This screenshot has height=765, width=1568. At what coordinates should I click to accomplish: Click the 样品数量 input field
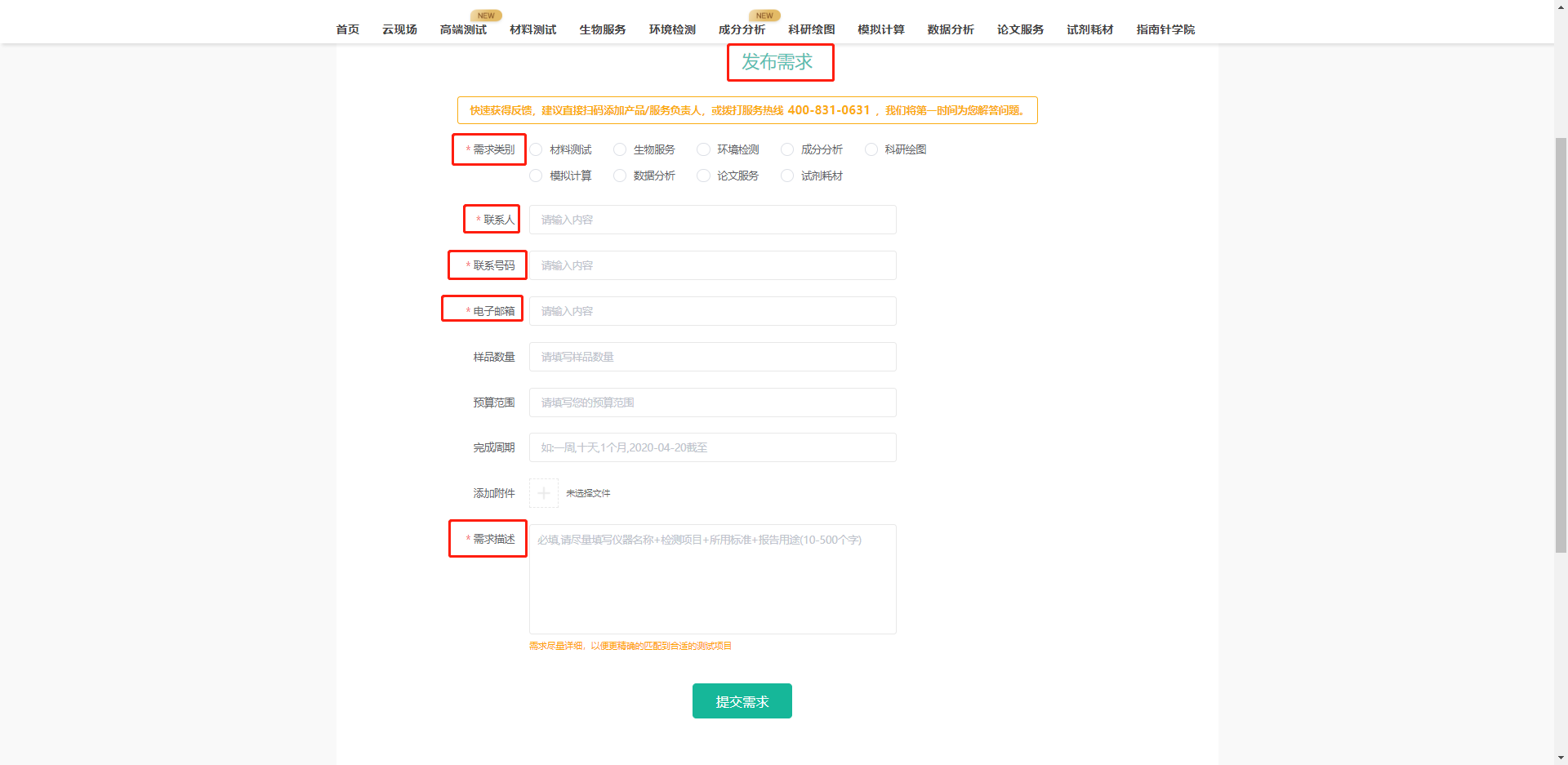[712, 357]
